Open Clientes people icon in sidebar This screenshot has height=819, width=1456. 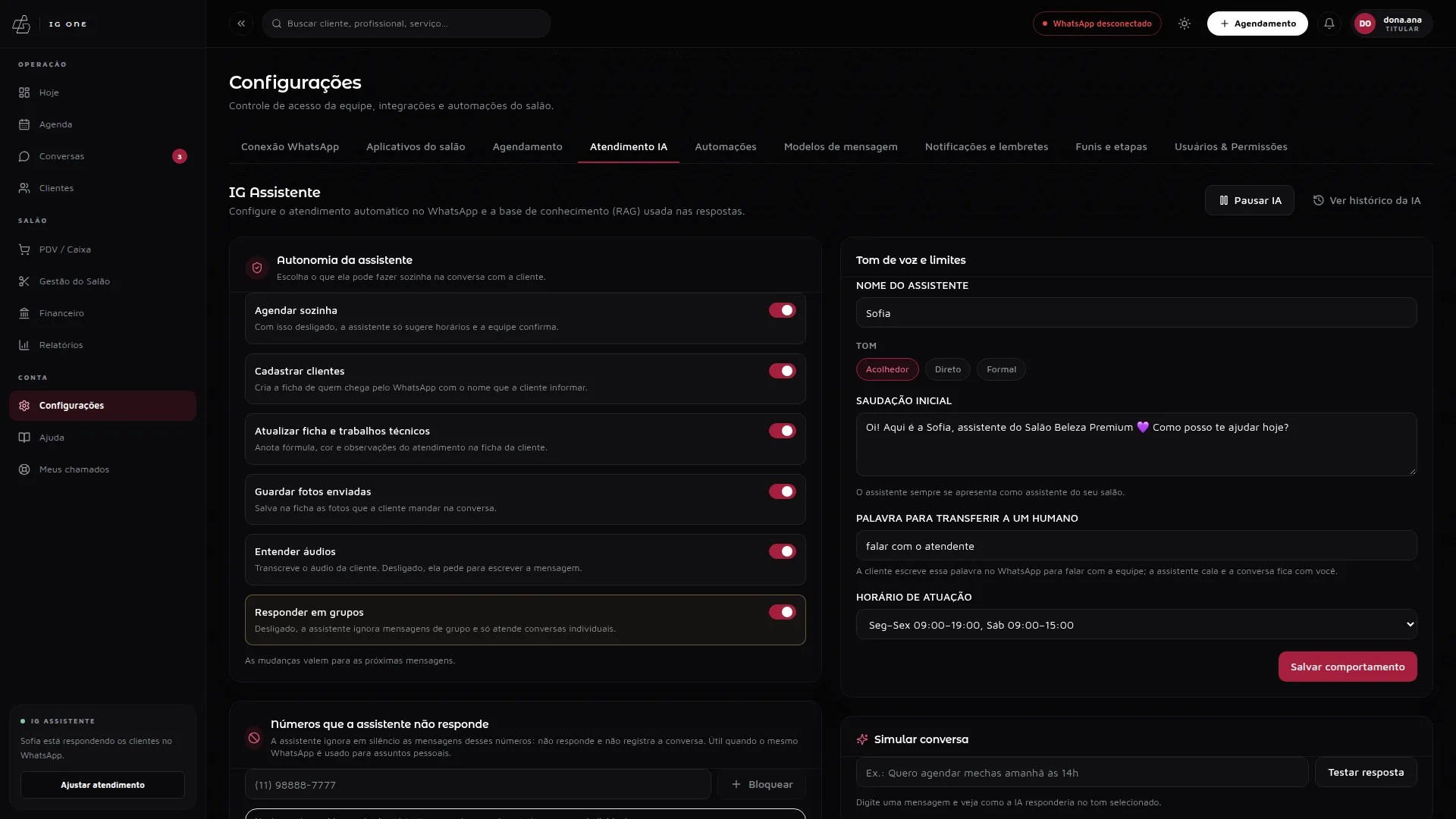tap(24, 188)
